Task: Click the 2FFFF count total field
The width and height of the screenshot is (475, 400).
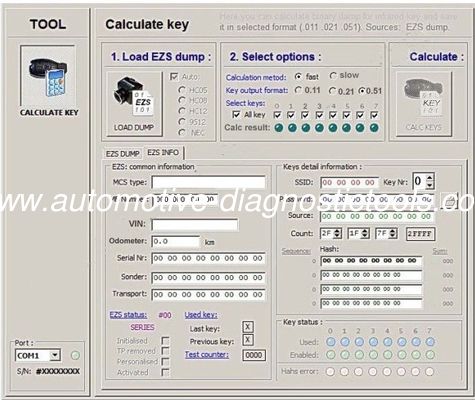Action: [420, 234]
